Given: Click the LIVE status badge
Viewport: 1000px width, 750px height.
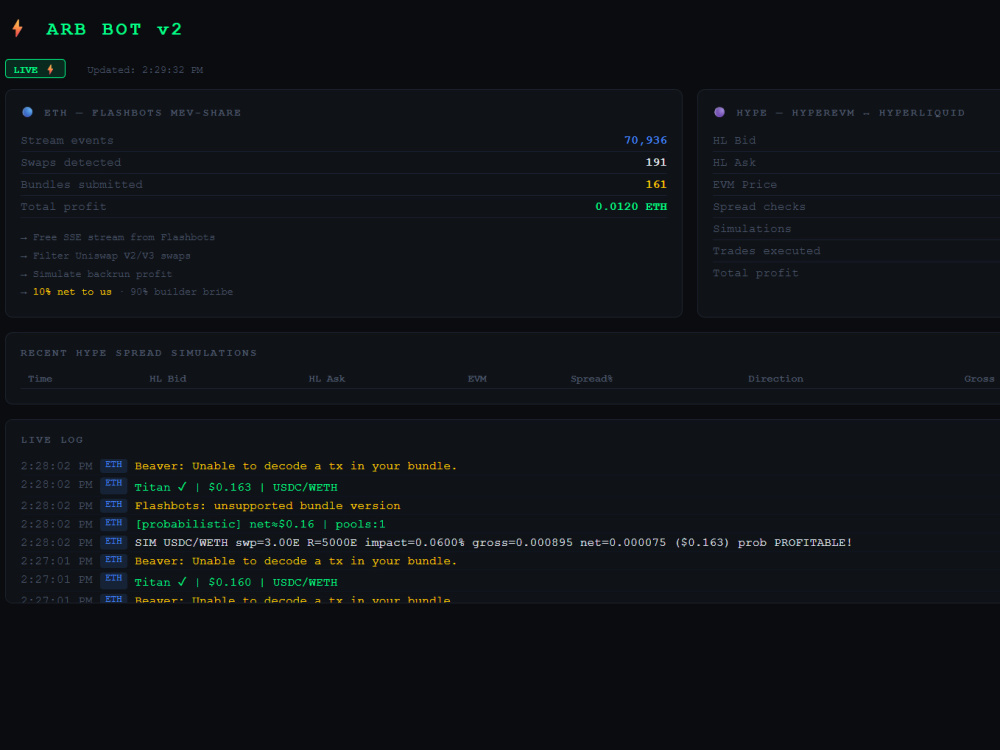Looking at the screenshot, I should 35,69.
